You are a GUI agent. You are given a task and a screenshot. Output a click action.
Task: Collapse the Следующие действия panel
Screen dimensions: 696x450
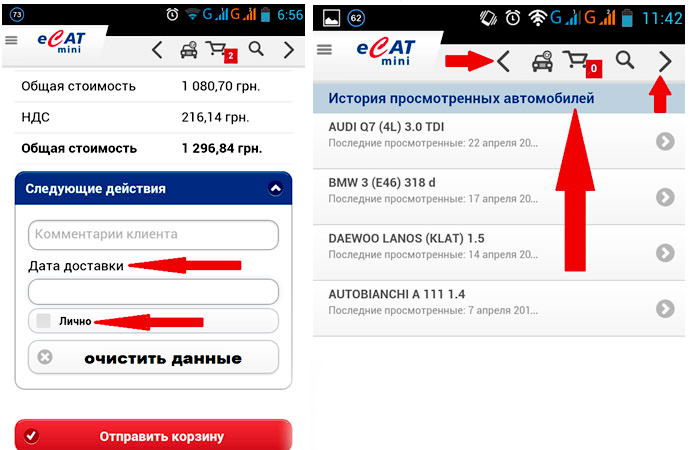click(x=275, y=189)
